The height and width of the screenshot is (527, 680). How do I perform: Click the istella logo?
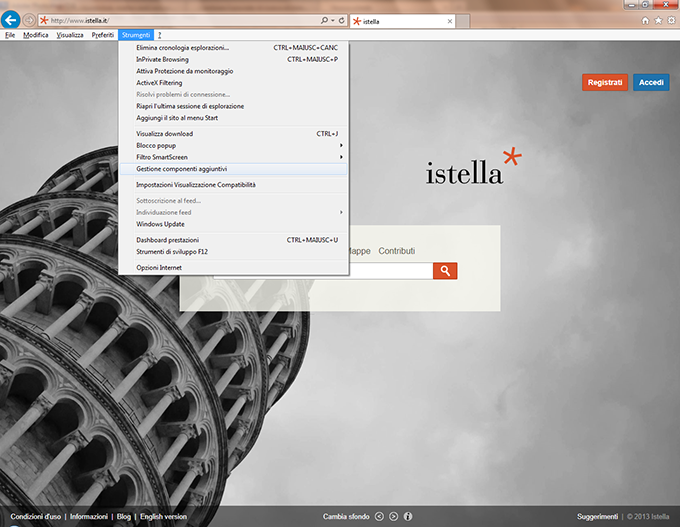(473, 167)
